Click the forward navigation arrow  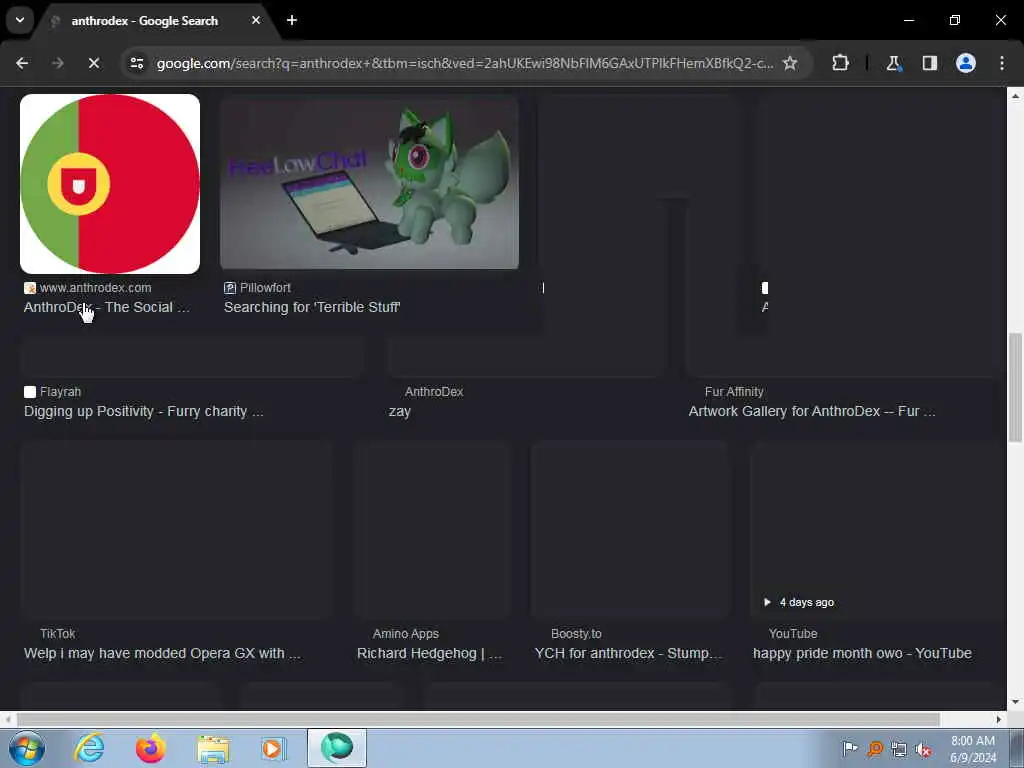[x=57, y=63]
